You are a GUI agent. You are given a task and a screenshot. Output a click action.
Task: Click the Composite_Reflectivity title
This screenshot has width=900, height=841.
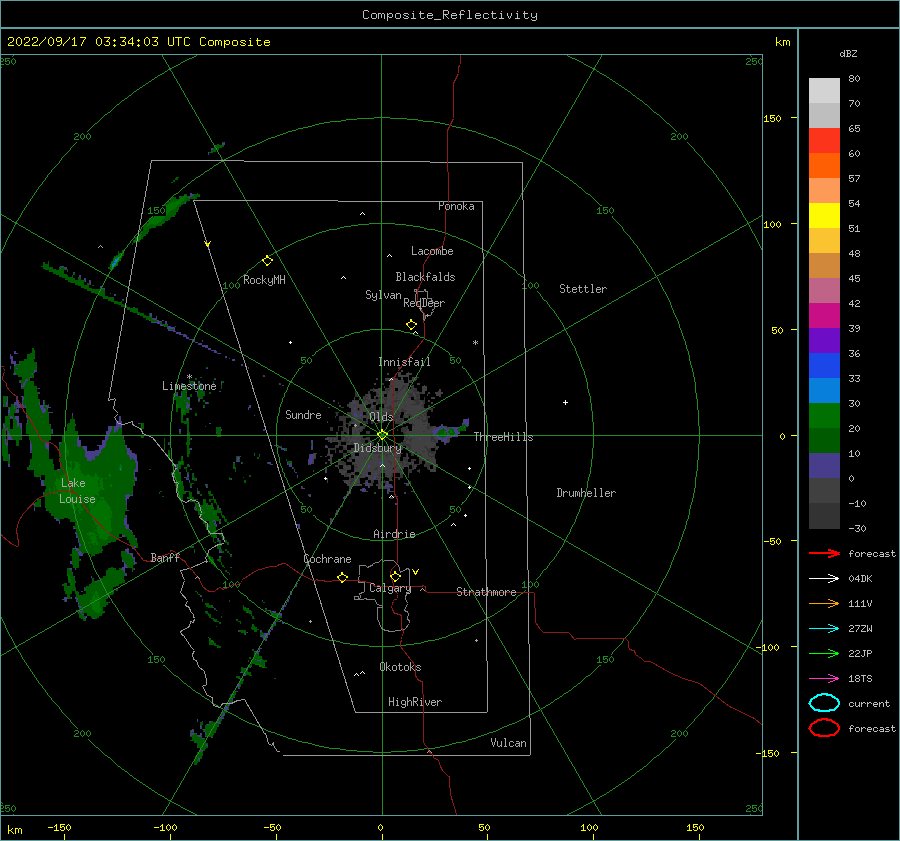coord(450,15)
